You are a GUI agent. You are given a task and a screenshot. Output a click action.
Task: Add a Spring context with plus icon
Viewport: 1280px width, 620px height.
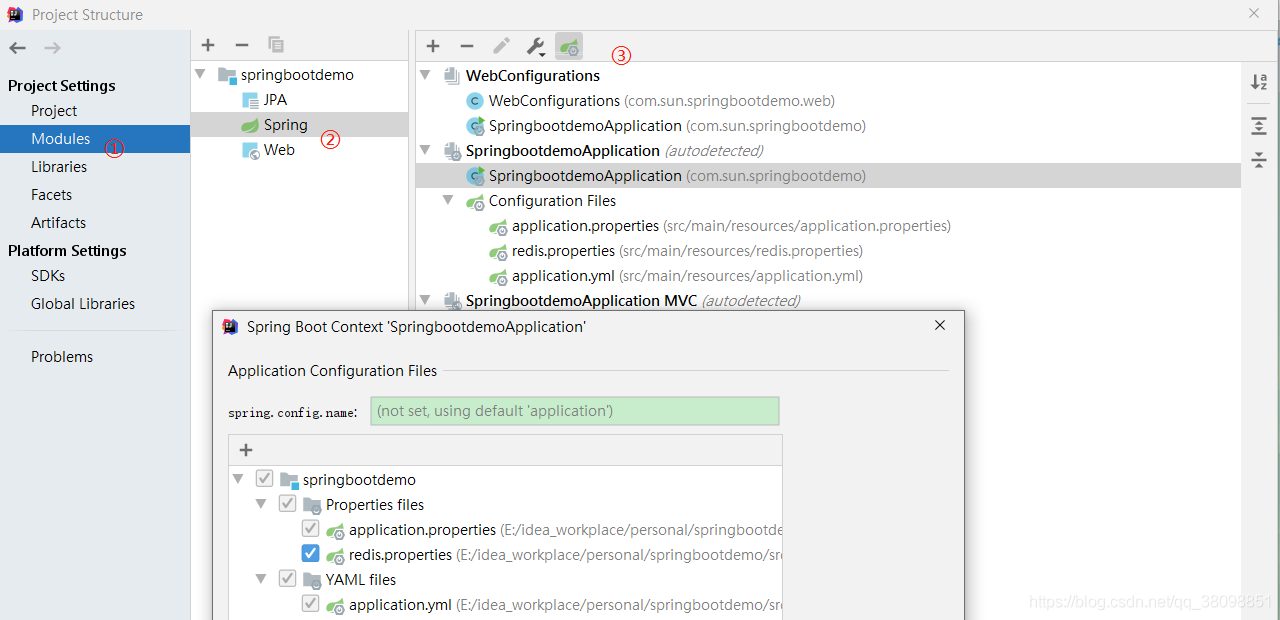(433, 46)
